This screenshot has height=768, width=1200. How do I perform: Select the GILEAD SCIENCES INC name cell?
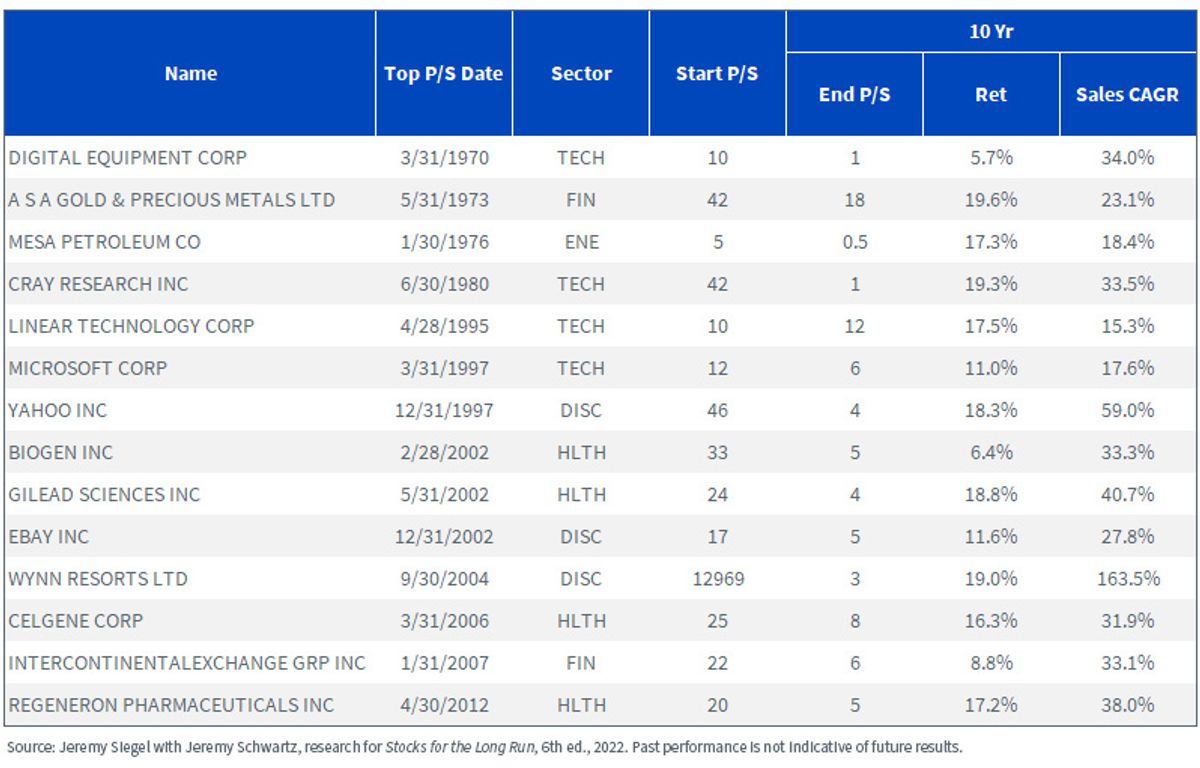(104, 494)
